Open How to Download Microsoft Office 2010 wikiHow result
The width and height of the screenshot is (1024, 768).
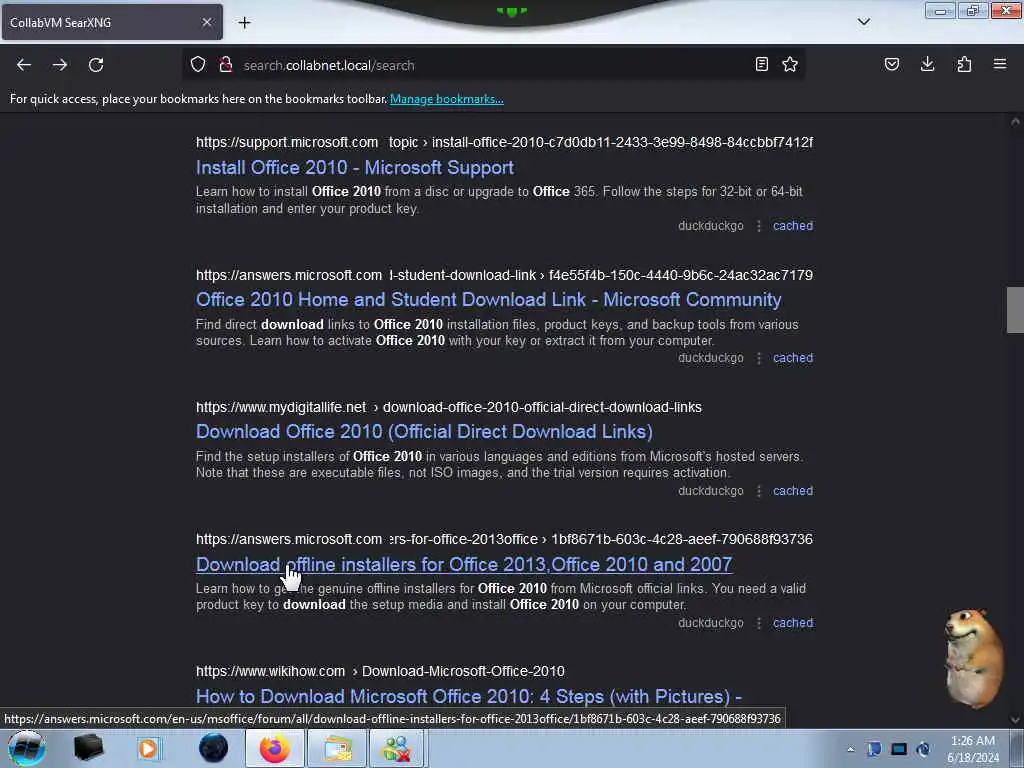[x=469, y=696]
